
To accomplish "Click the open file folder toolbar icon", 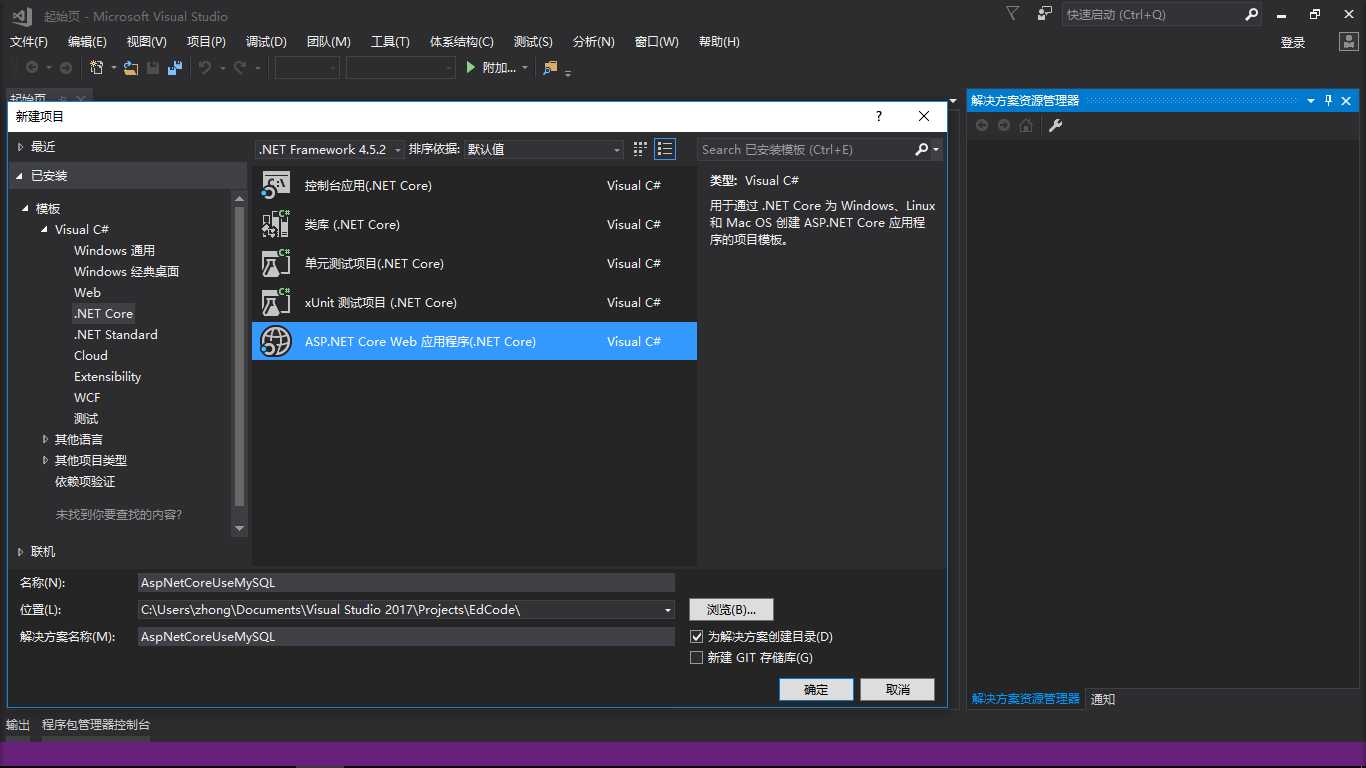I will tap(130, 67).
